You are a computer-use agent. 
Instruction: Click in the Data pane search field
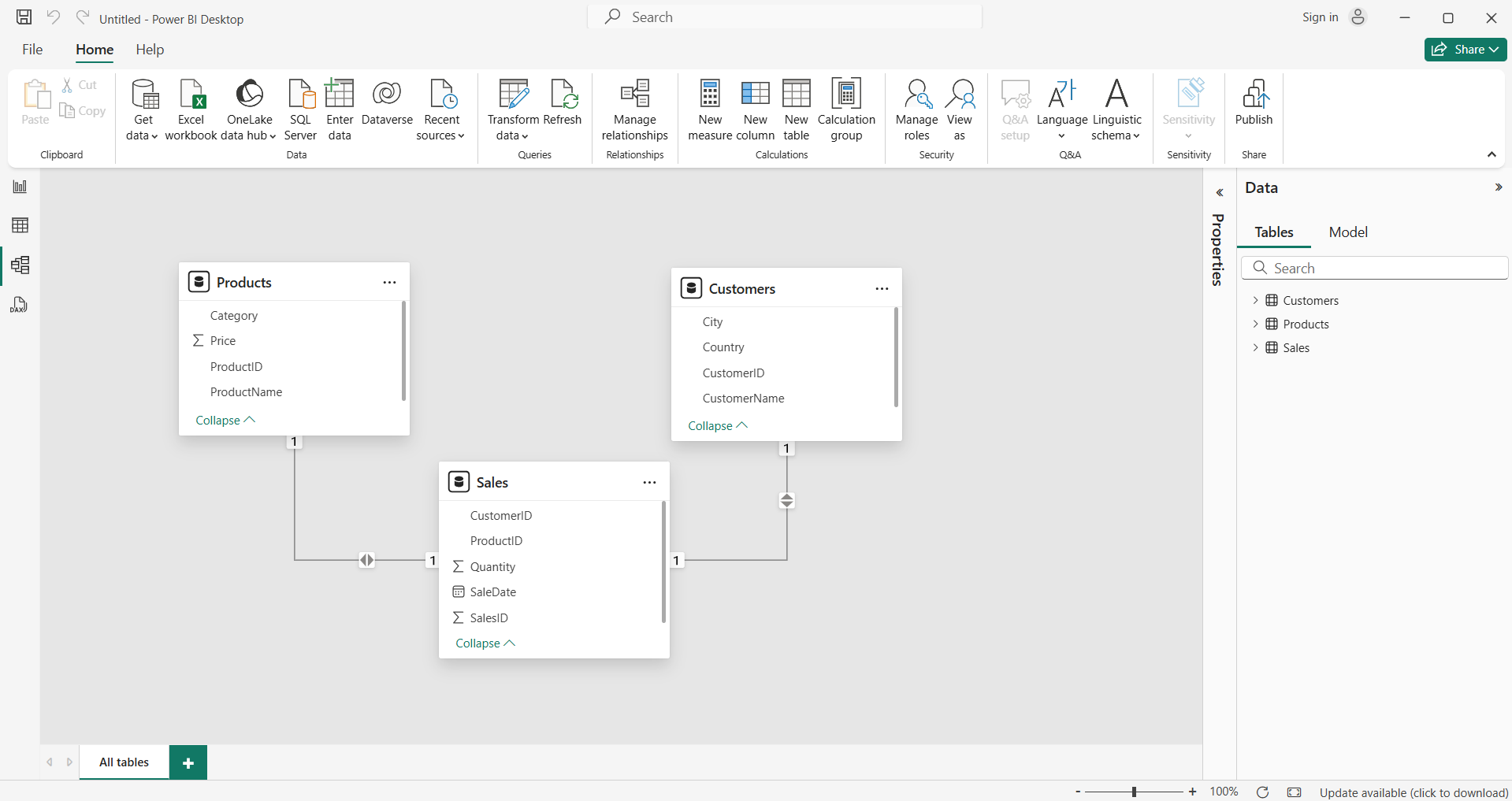coord(1374,269)
